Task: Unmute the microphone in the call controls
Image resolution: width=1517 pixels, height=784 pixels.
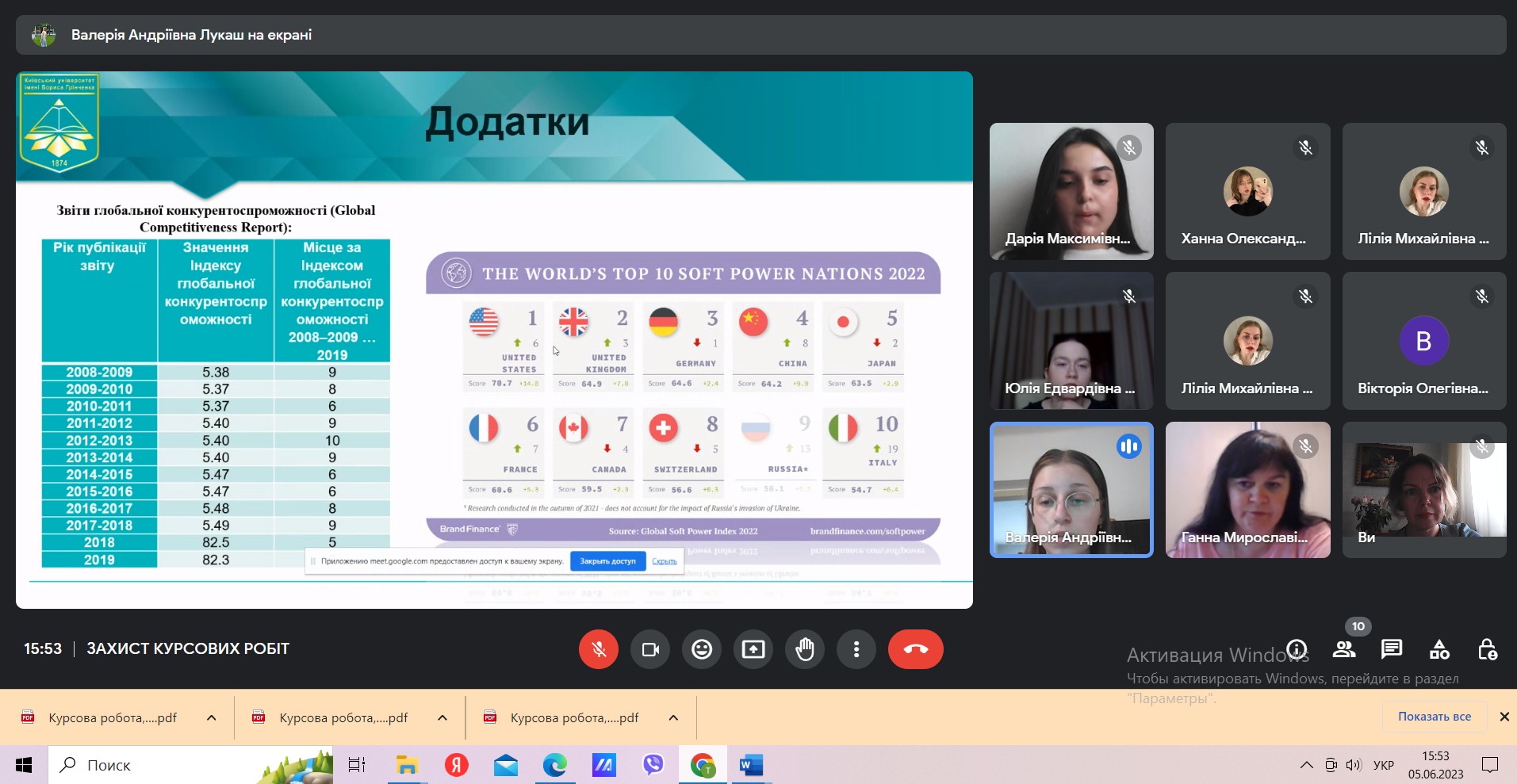Action: click(599, 649)
